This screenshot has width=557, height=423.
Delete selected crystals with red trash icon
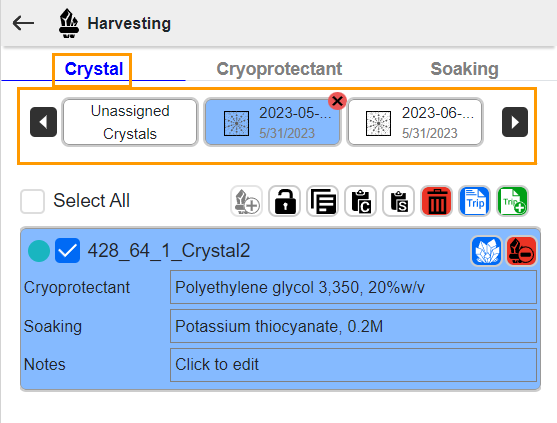pos(437,201)
